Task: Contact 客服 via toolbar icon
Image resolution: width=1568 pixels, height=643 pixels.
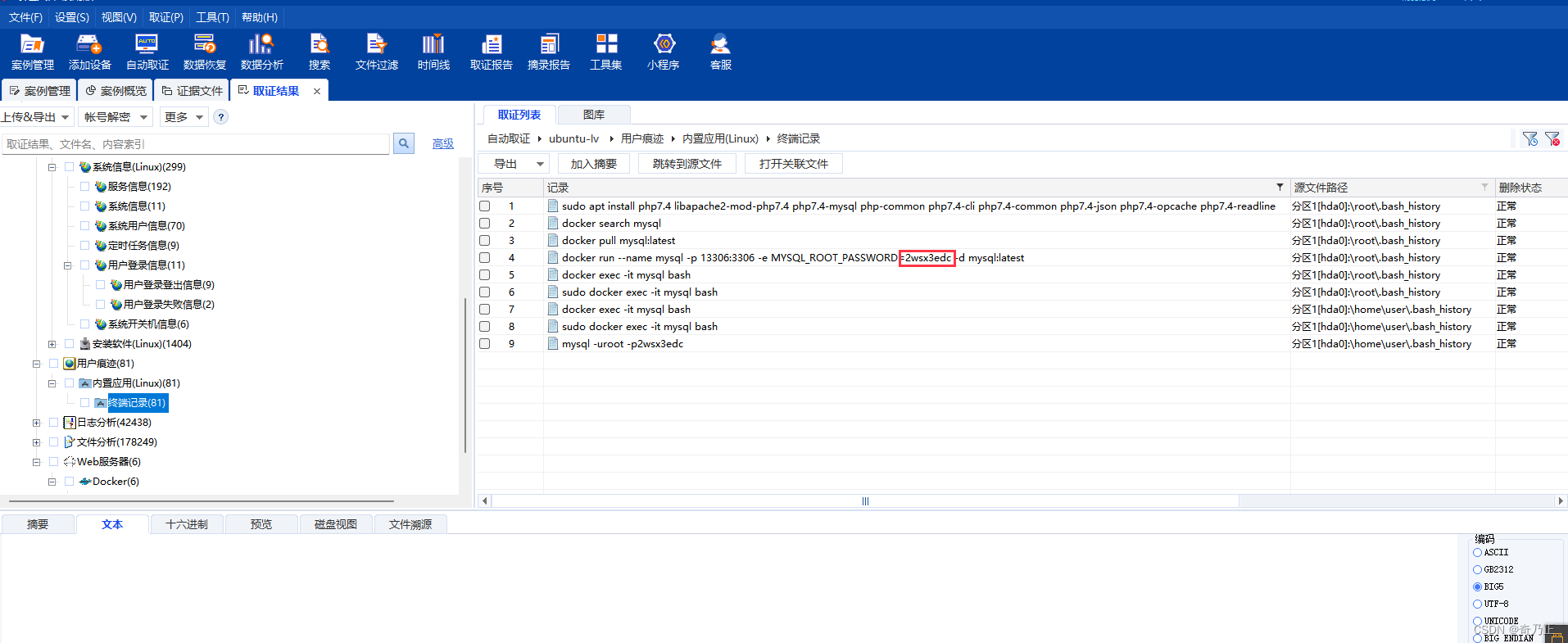Action: 721,52
